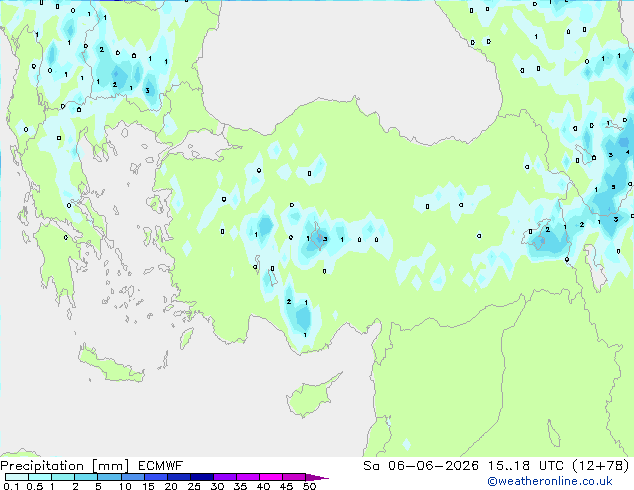Pick the 5–10 mm legend swatch
Image resolution: width=634 pixels, height=490 pixels.
coord(109,477)
